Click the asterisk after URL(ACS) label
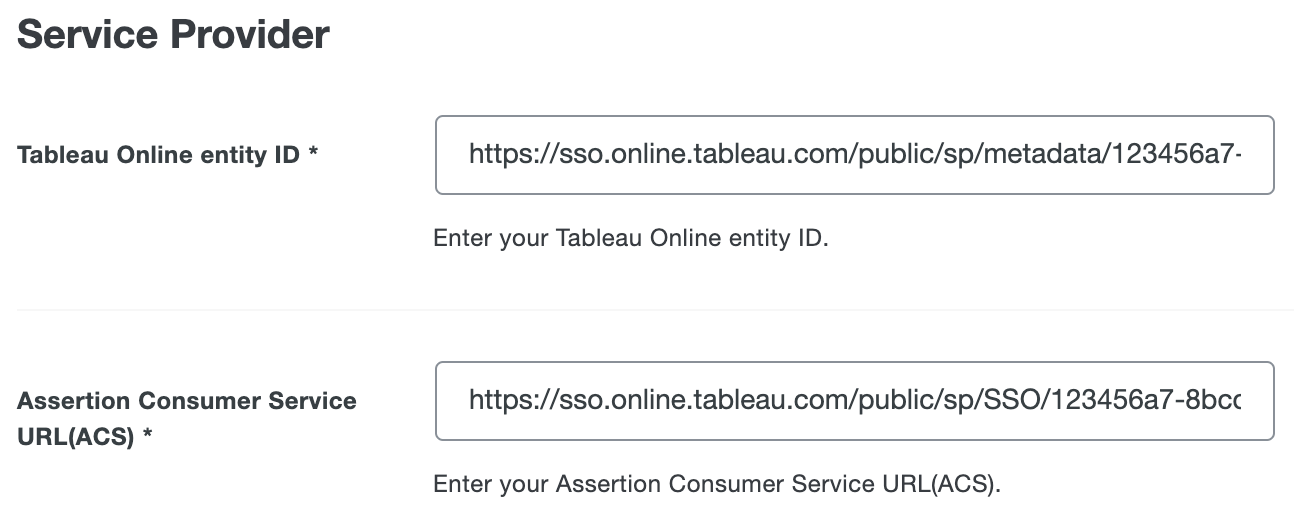The image size is (1294, 516). point(147,436)
